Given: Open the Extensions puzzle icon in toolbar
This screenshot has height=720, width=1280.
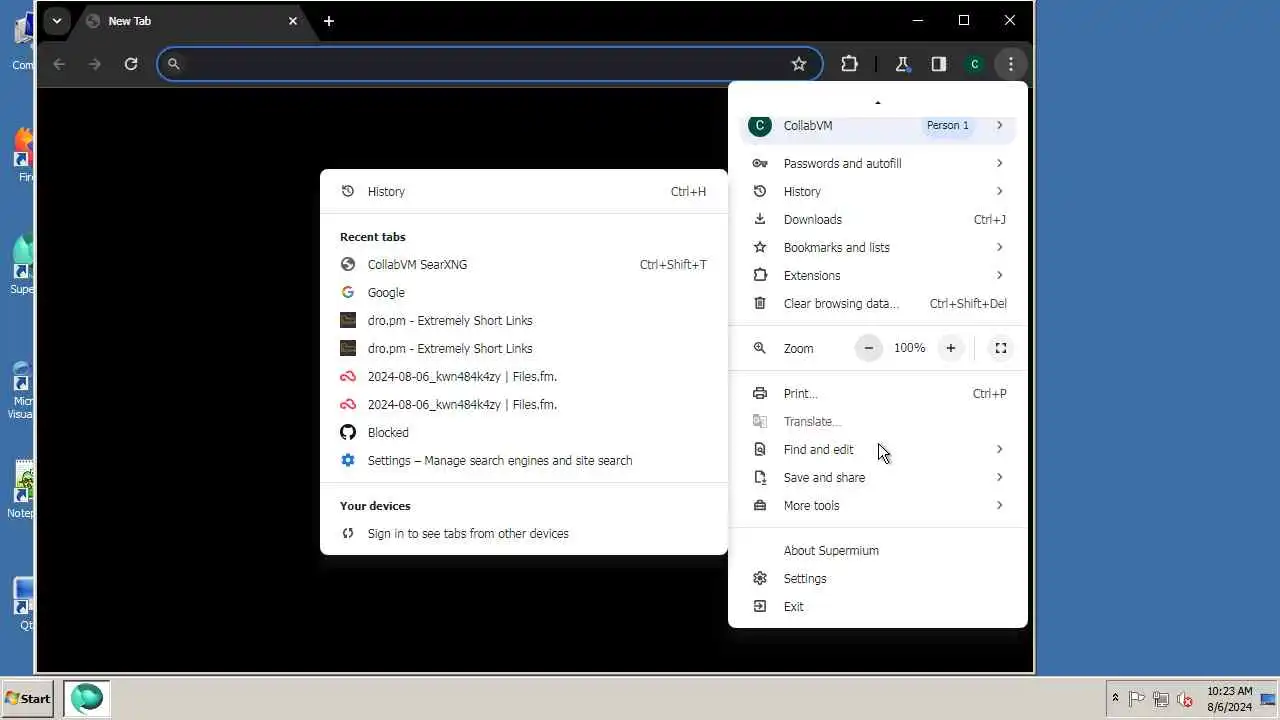Looking at the screenshot, I should [x=849, y=64].
